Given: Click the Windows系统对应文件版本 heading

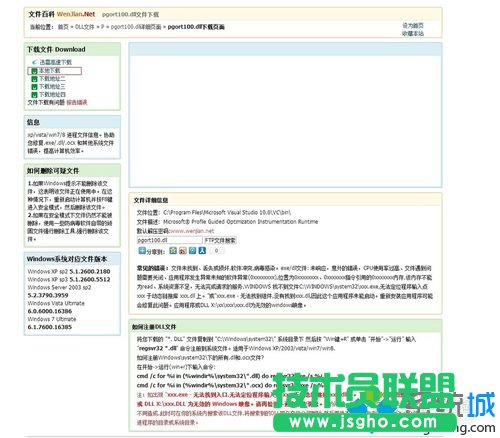Looking at the screenshot, I should [x=67, y=259].
